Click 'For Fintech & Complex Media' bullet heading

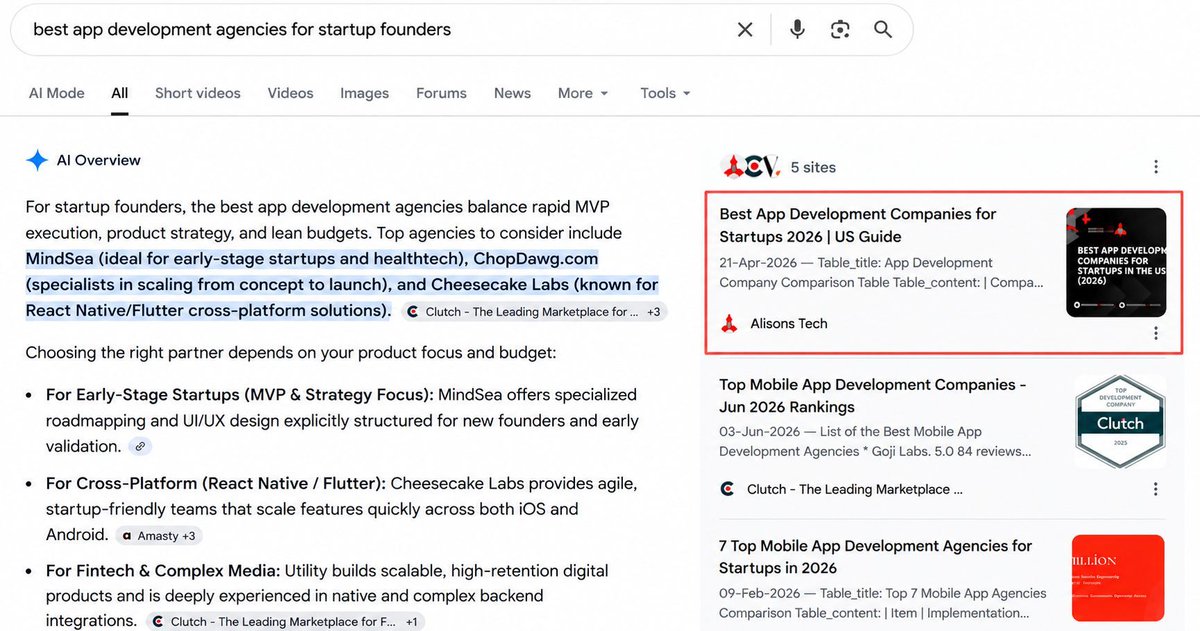(163, 572)
